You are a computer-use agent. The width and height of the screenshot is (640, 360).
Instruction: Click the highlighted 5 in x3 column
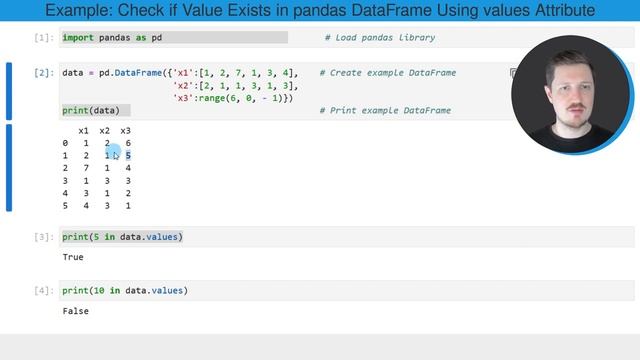point(128,156)
